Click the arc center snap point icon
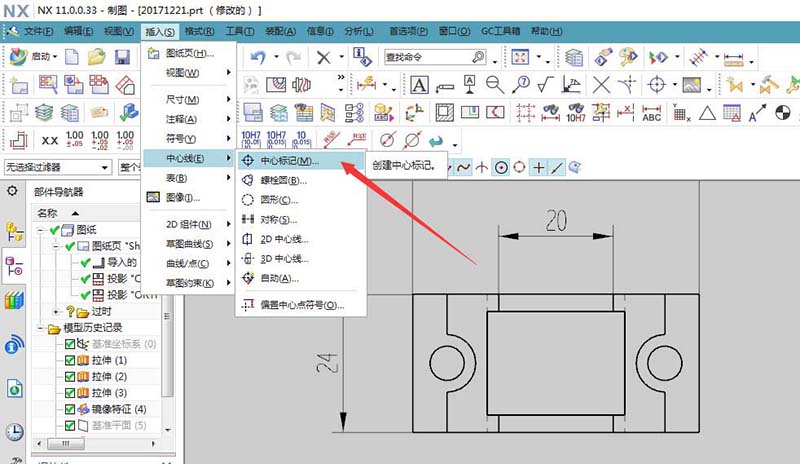800x464 pixels. [501, 167]
